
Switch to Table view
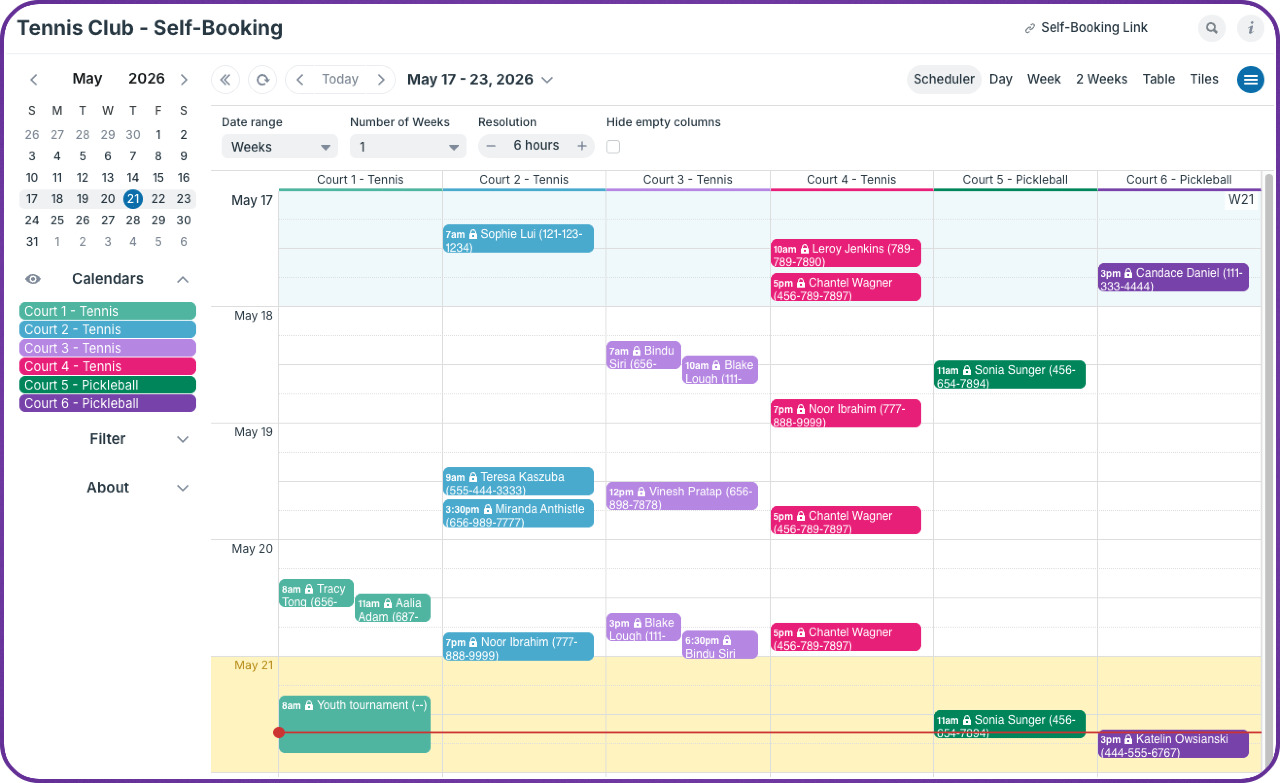(1159, 80)
